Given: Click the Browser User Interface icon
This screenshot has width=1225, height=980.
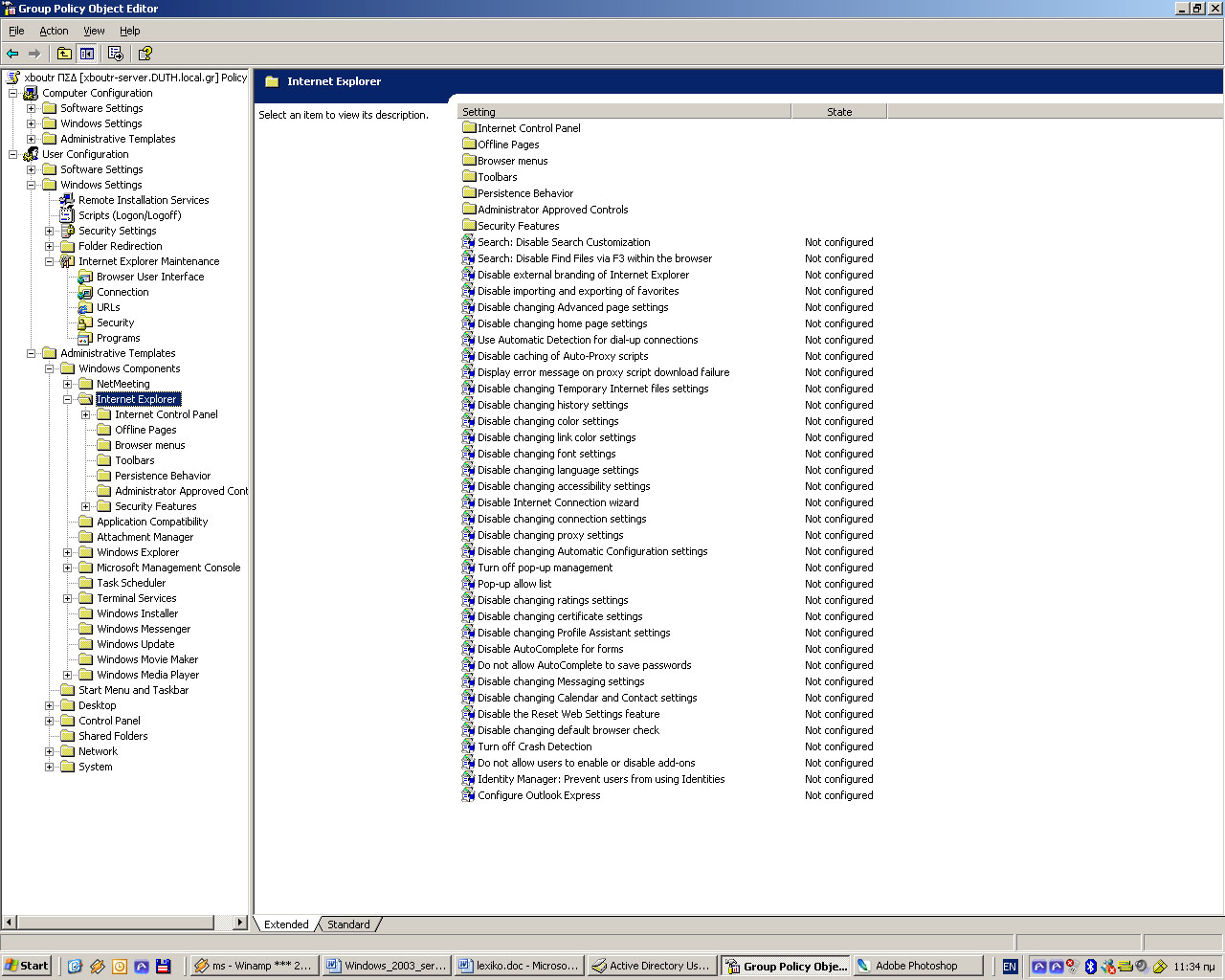Looking at the screenshot, I should click(85, 277).
